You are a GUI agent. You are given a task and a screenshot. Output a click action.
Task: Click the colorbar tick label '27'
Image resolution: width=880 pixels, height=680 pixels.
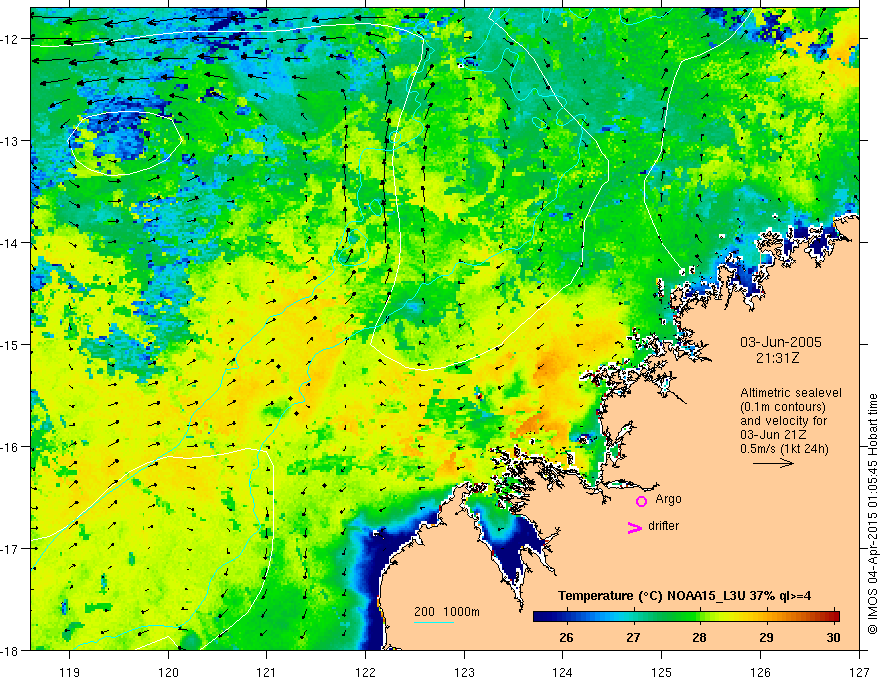click(633, 637)
